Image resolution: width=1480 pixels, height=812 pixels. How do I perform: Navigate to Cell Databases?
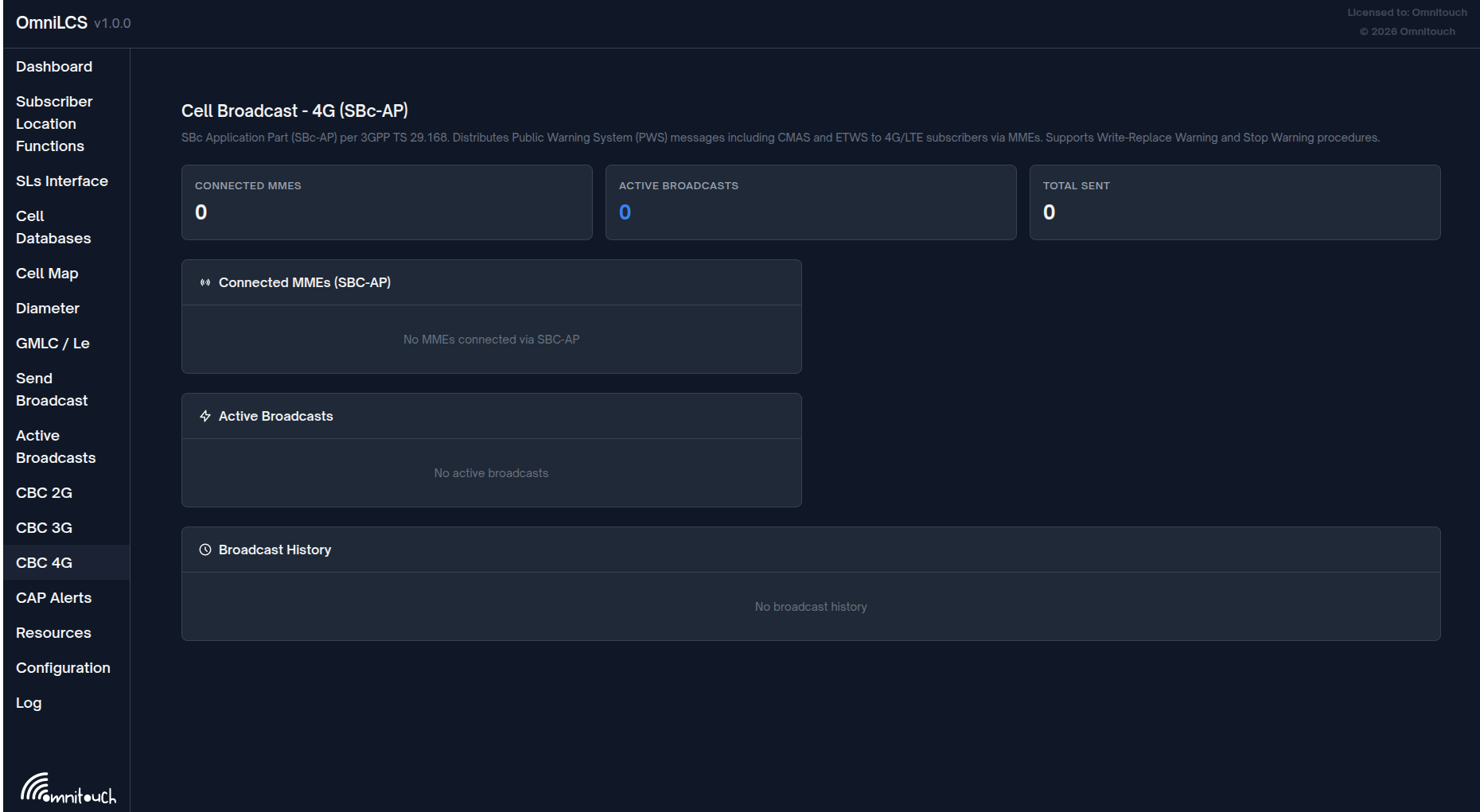coord(53,227)
